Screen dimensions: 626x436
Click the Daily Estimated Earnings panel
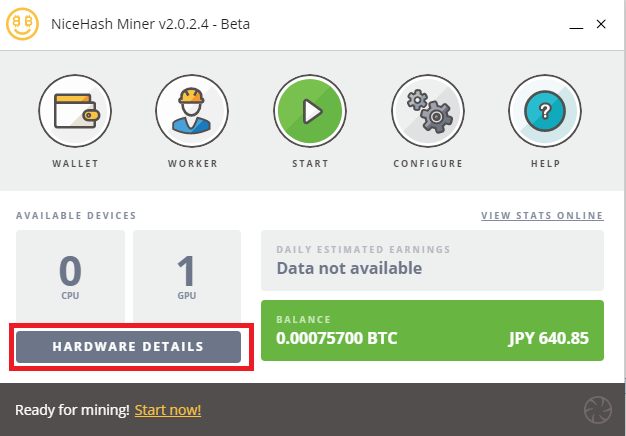point(432,260)
